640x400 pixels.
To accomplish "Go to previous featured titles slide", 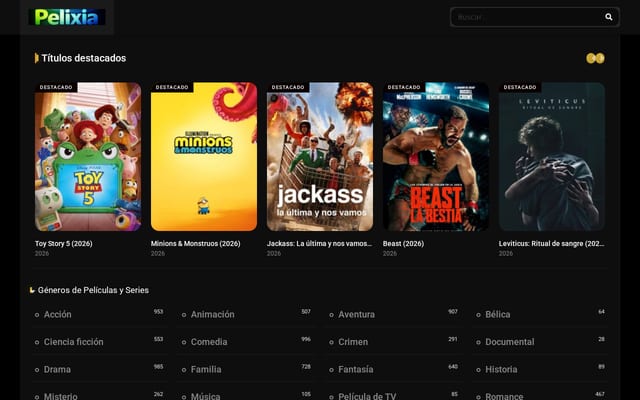I will [x=591, y=58].
